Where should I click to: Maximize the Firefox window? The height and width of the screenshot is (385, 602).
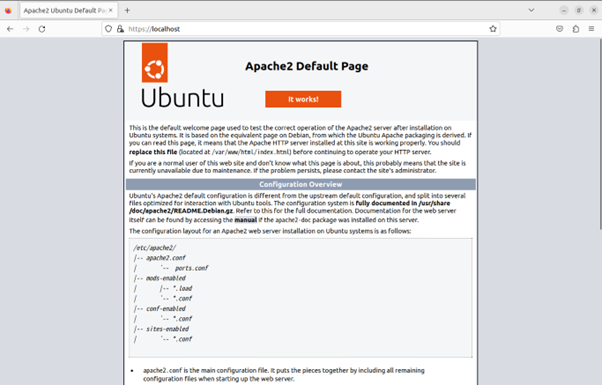click(x=579, y=10)
